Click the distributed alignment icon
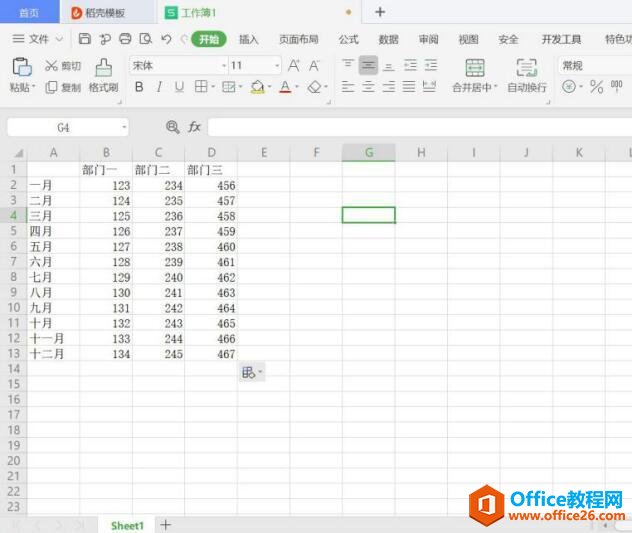This screenshot has width=632, height=533. pos(429,87)
